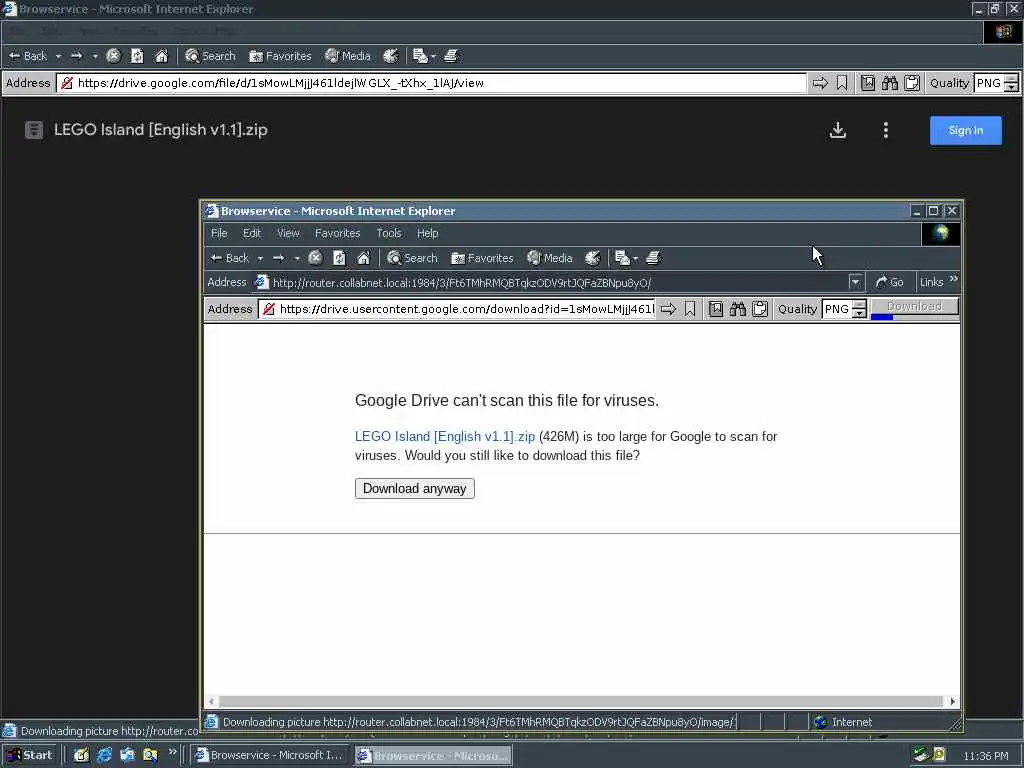Screen dimensions: 1024x768
Task: Launch Internet Explorer from quick launch bar
Action: click(x=104, y=756)
